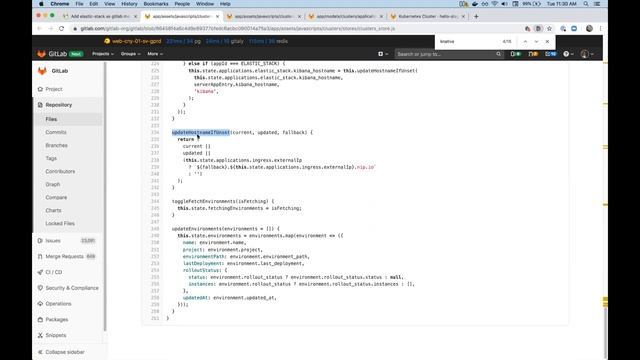This screenshot has width=640, height=360.
Task: Collapse the sidebar
Action: coord(64,352)
